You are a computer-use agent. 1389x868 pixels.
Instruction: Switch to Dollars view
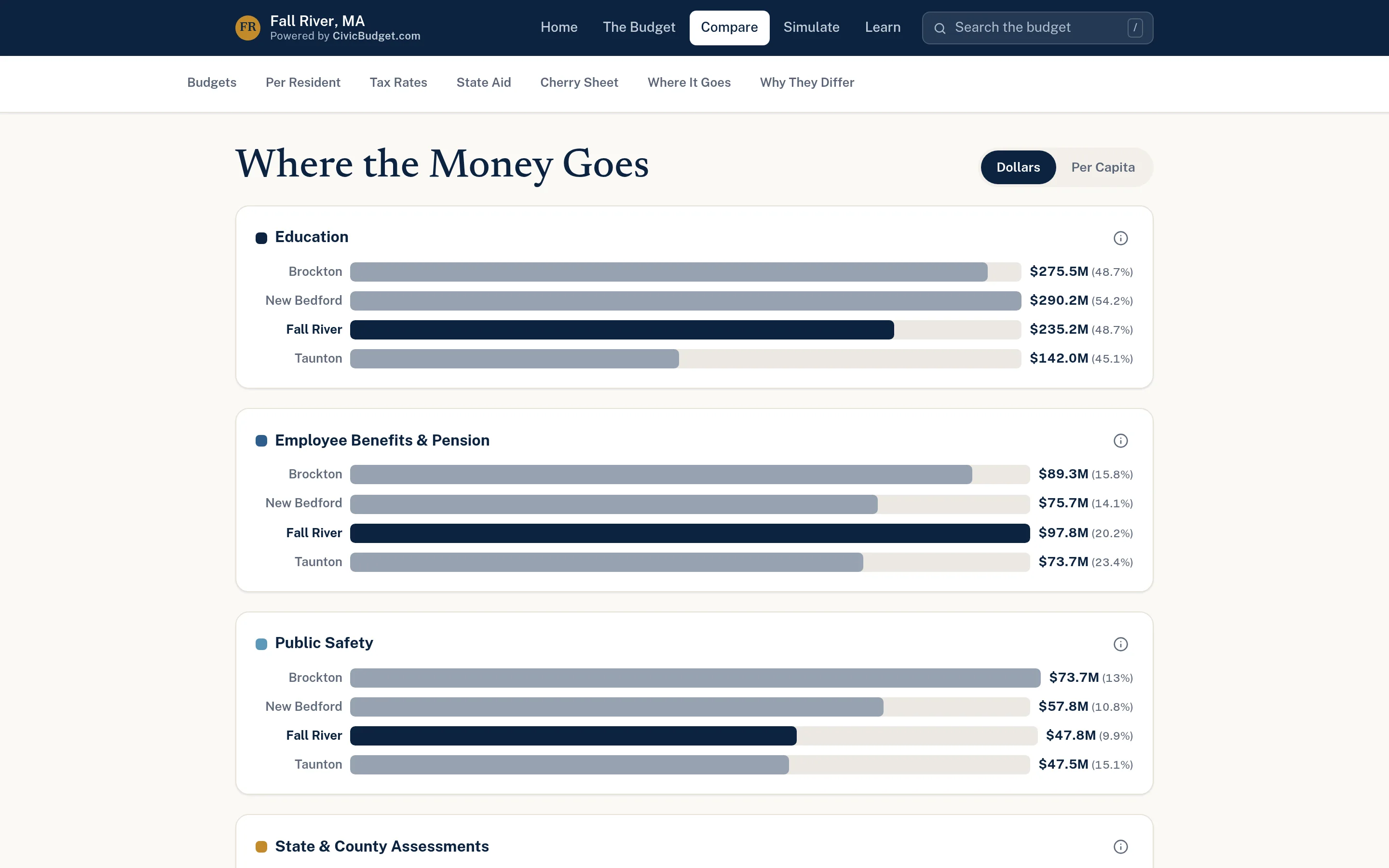[1018, 167]
